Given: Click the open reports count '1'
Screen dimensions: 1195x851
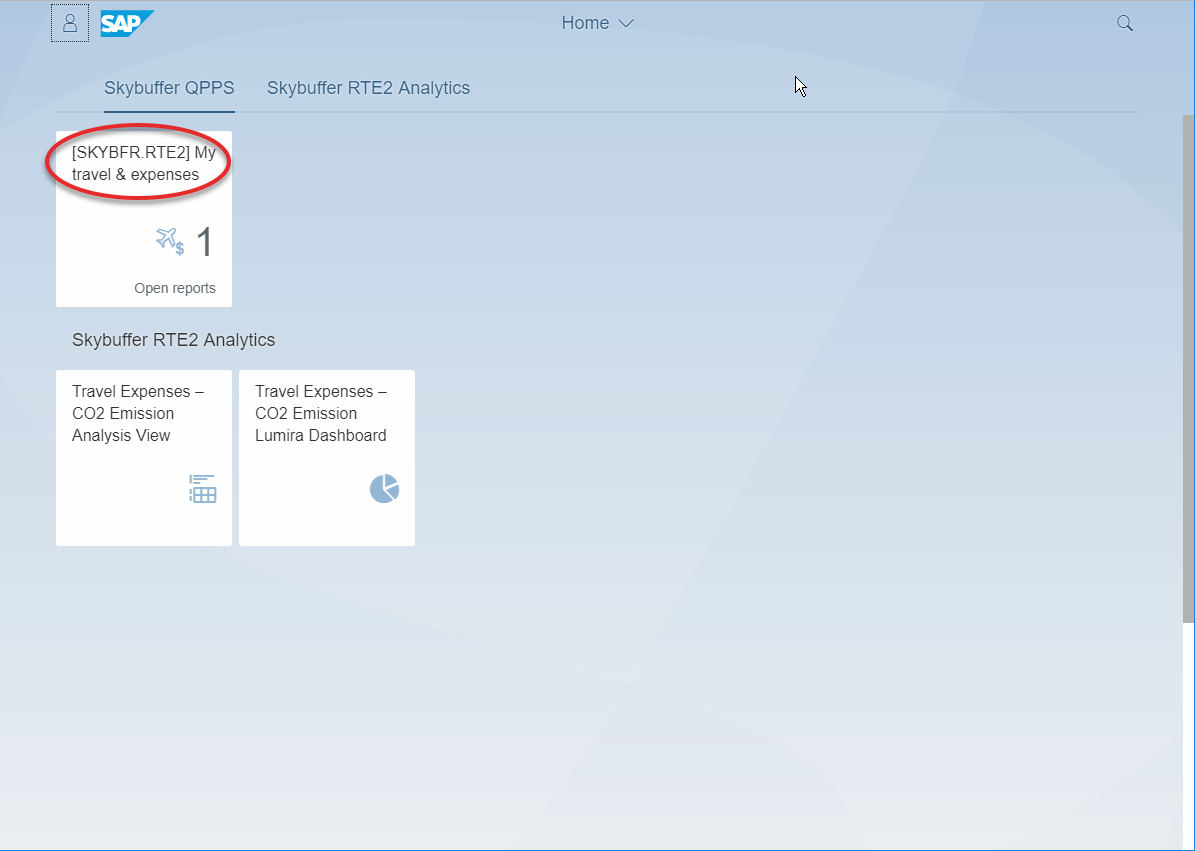Looking at the screenshot, I should [x=205, y=242].
